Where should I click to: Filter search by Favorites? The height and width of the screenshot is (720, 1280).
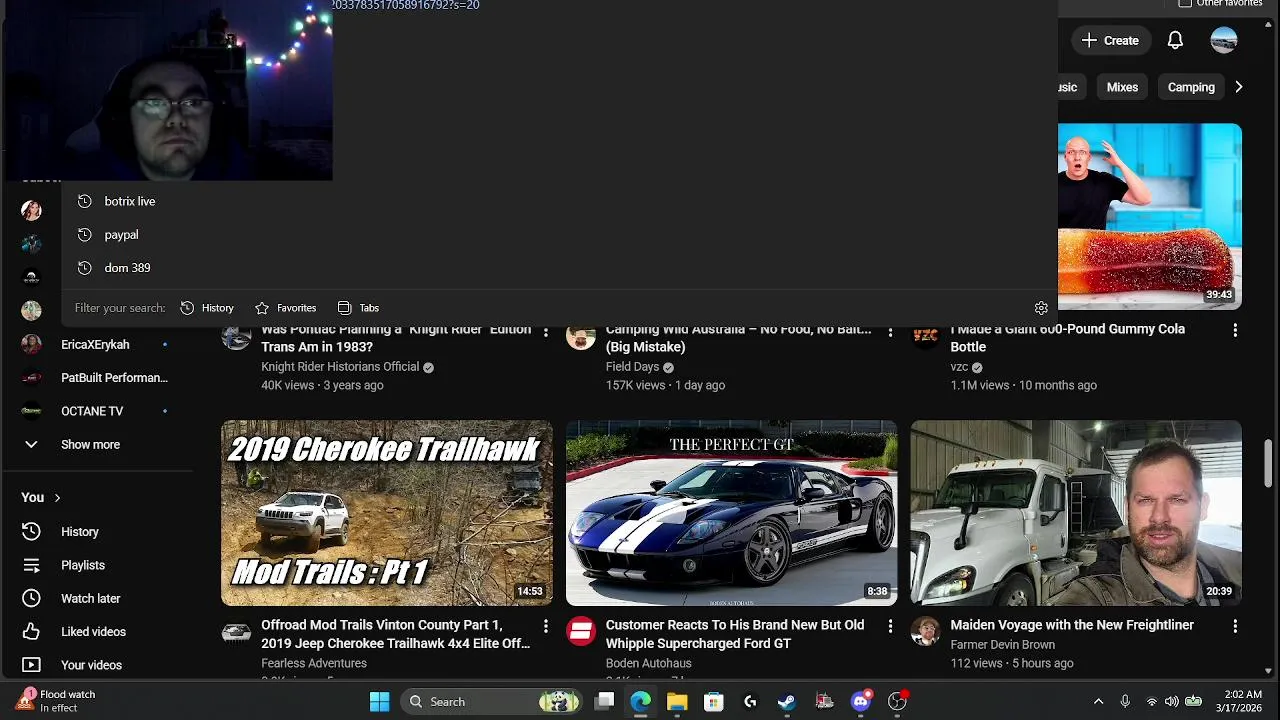click(x=286, y=308)
